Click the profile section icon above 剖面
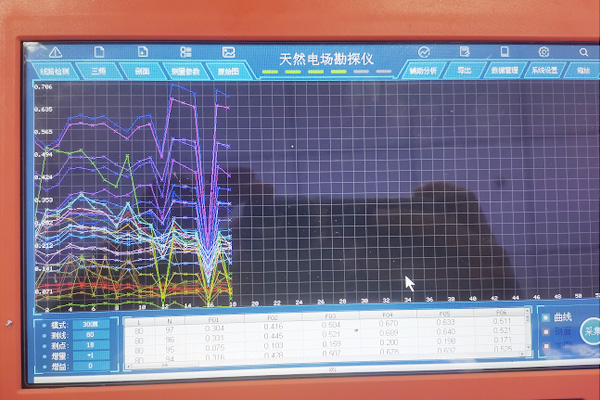 143,52
